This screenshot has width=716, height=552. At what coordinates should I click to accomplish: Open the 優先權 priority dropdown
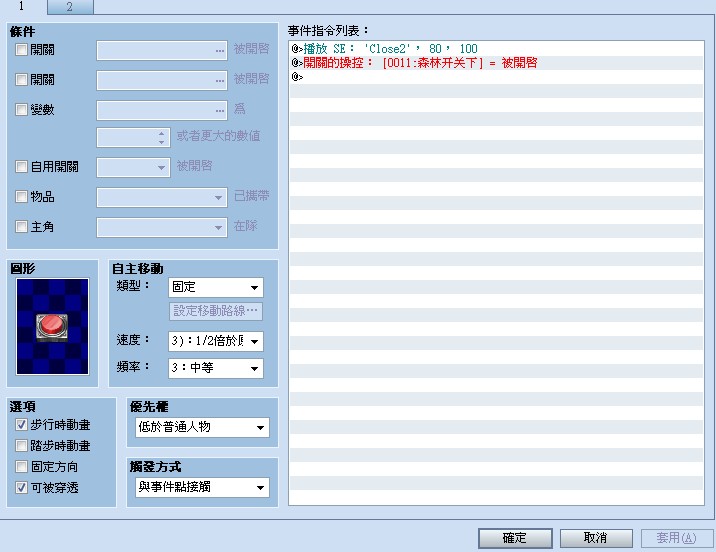[x=202, y=427]
